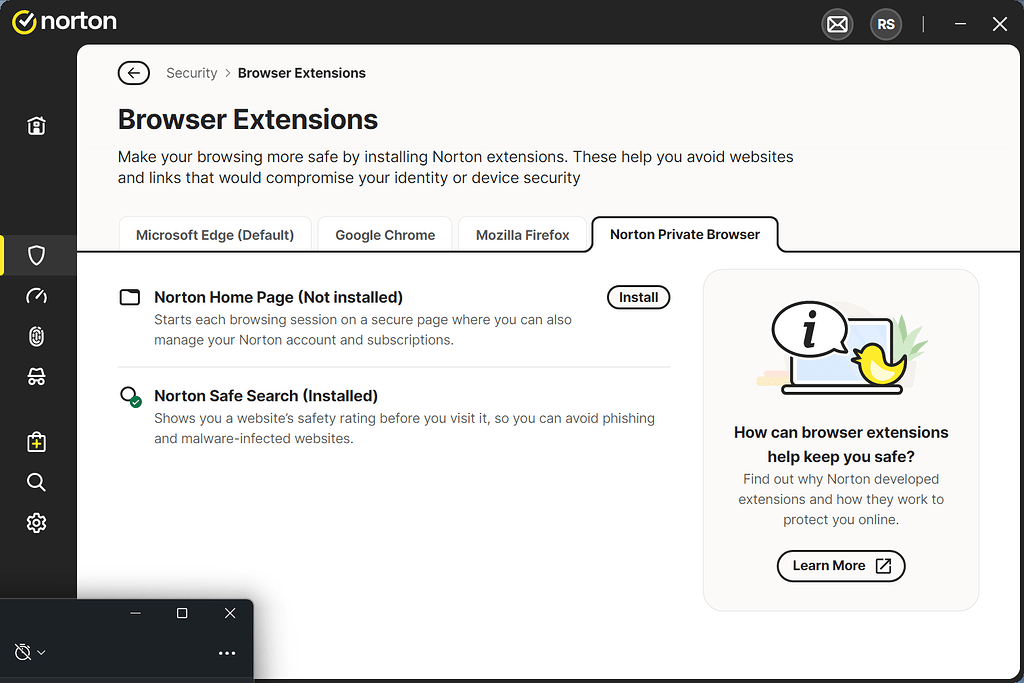This screenshot has width=1024, height=683.
Task: Open the store icon in the sidebar
Action: pyautogui.click(x=36, y=441)
